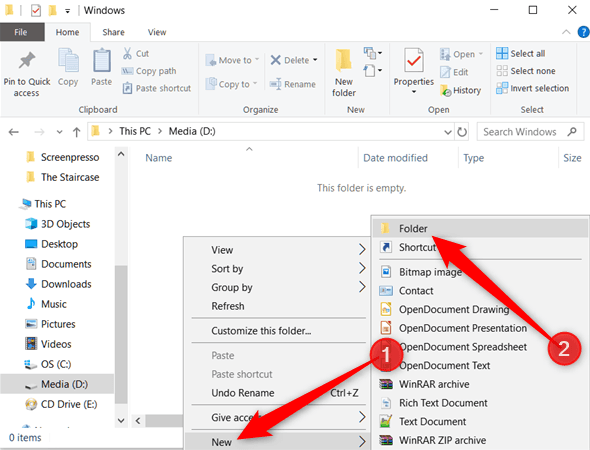Select the Cut scissors icon
This screenshot has height=450, width=590.
click(127, 53)
